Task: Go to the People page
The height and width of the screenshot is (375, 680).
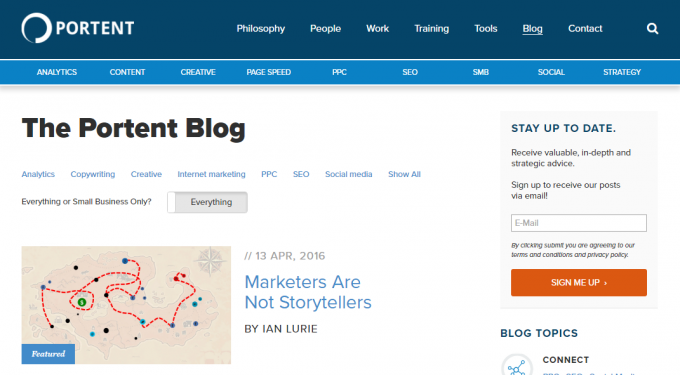Action: [x=325, y=29]
